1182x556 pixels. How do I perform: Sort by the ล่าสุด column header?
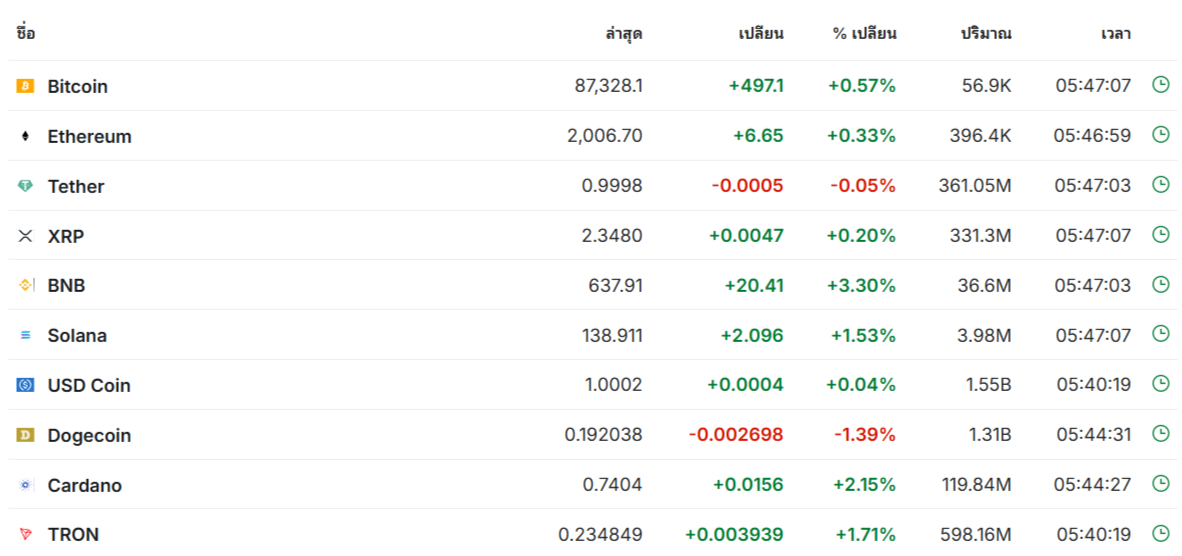[624, 33]
